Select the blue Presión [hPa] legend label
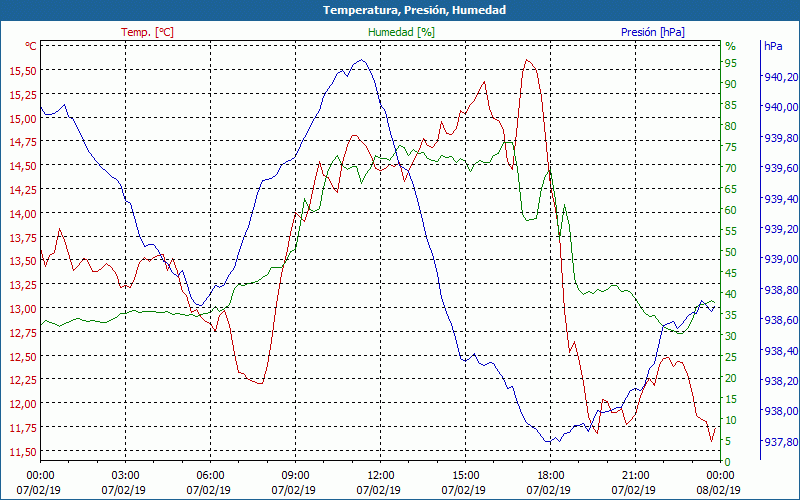The height and width of the screenshot is (500, 800). [653, 32]
